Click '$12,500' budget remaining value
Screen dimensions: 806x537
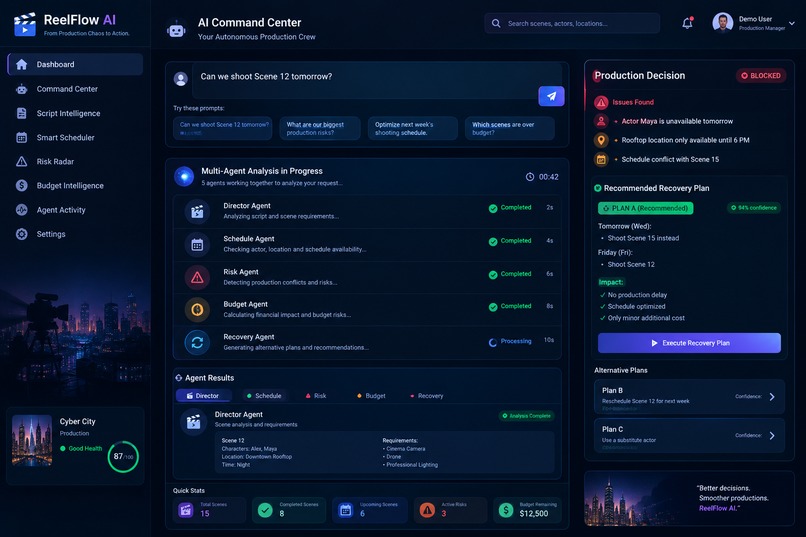tap(534, 513)
